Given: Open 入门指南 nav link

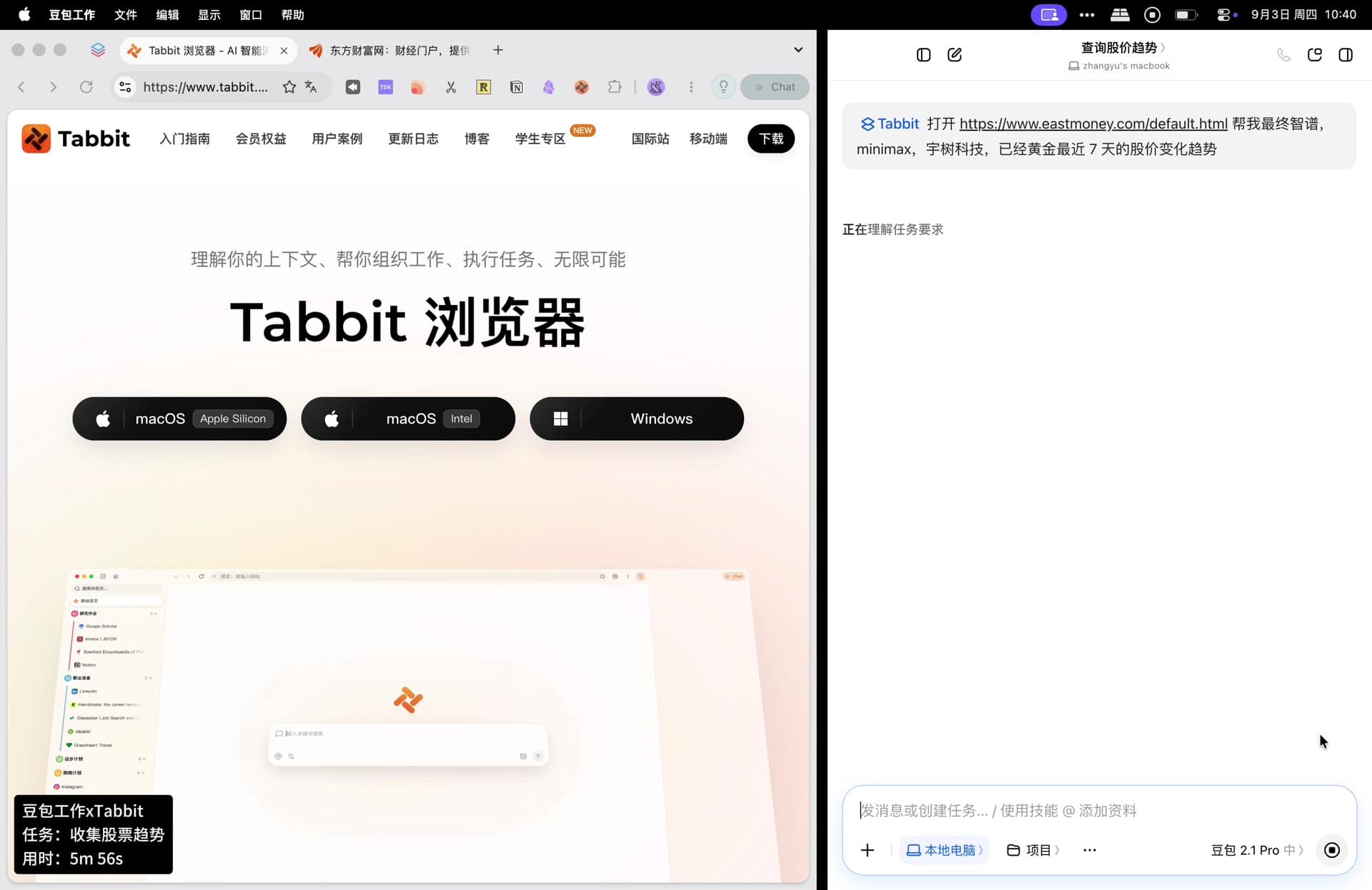Looking at the screenshot, I should tap(184, 139).
